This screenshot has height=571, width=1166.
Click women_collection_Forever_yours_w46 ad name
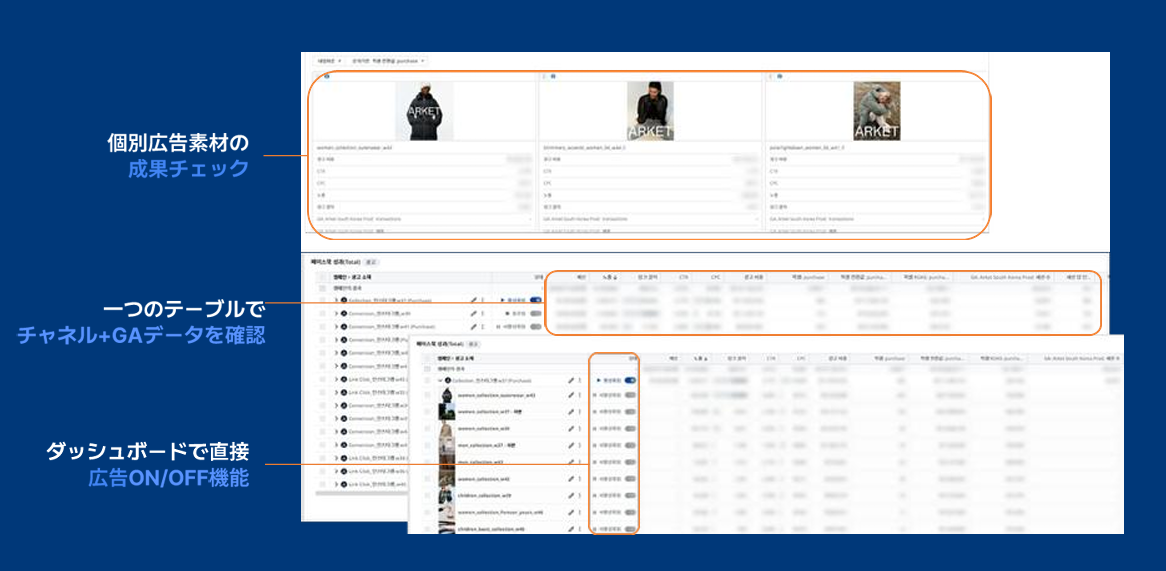pyautogui.click(x=499, y=512)
